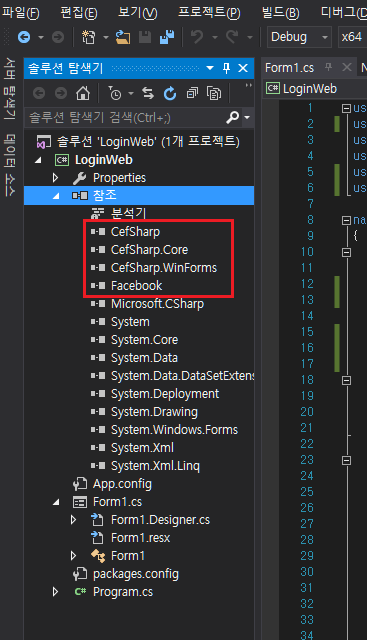Select the System.Drawing reference
Screen dimensions: 367x640
click(144, 412)
